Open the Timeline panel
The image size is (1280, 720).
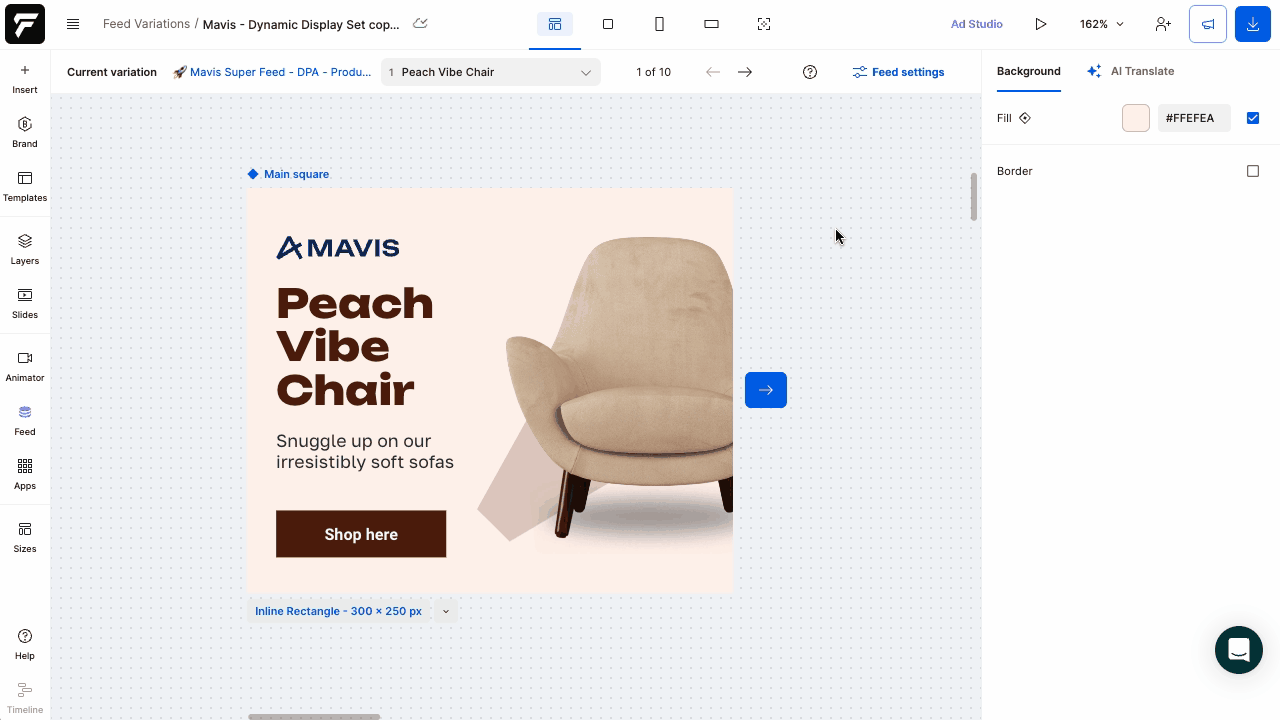coord(25,698)
